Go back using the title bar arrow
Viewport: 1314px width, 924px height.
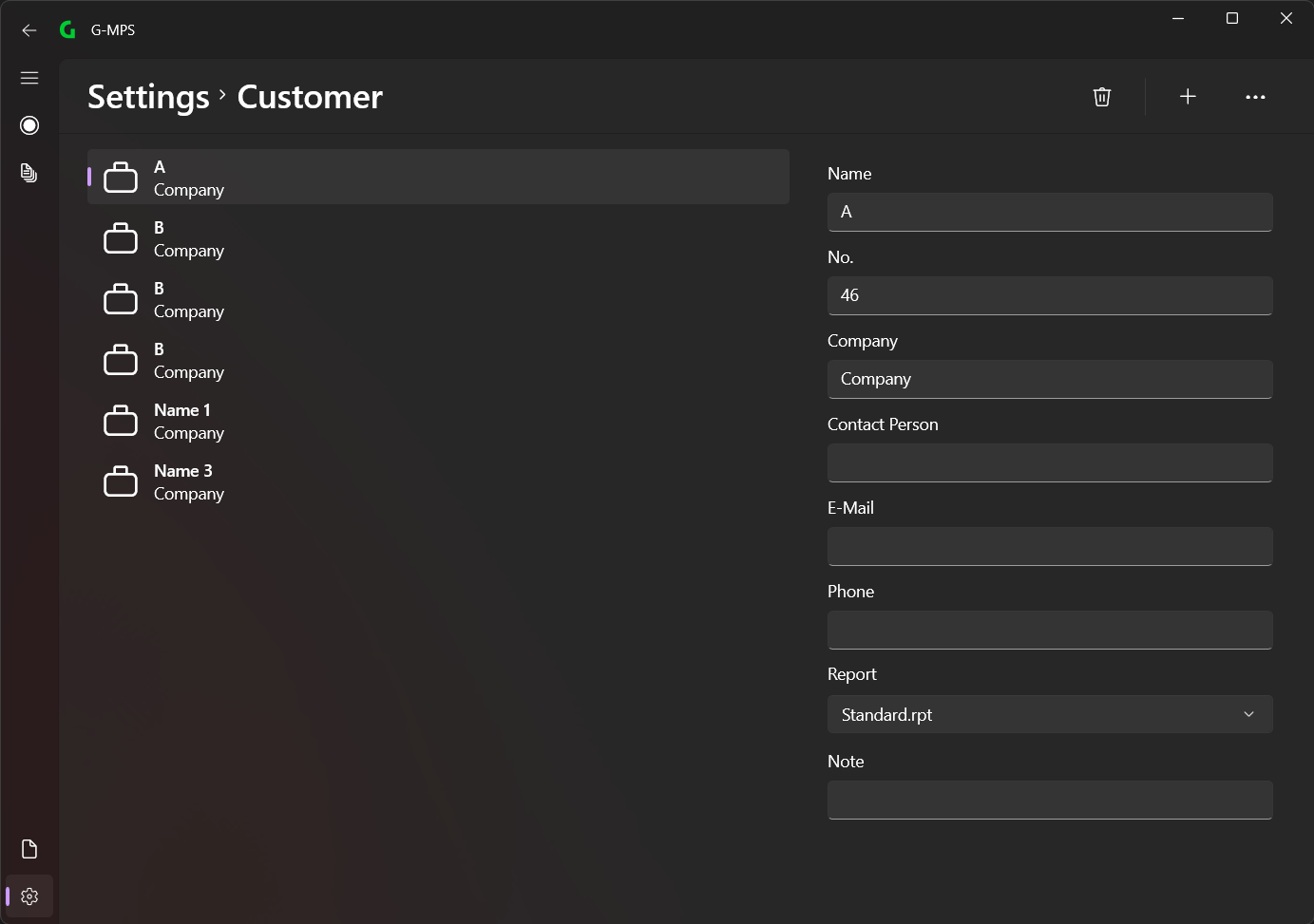29,30
